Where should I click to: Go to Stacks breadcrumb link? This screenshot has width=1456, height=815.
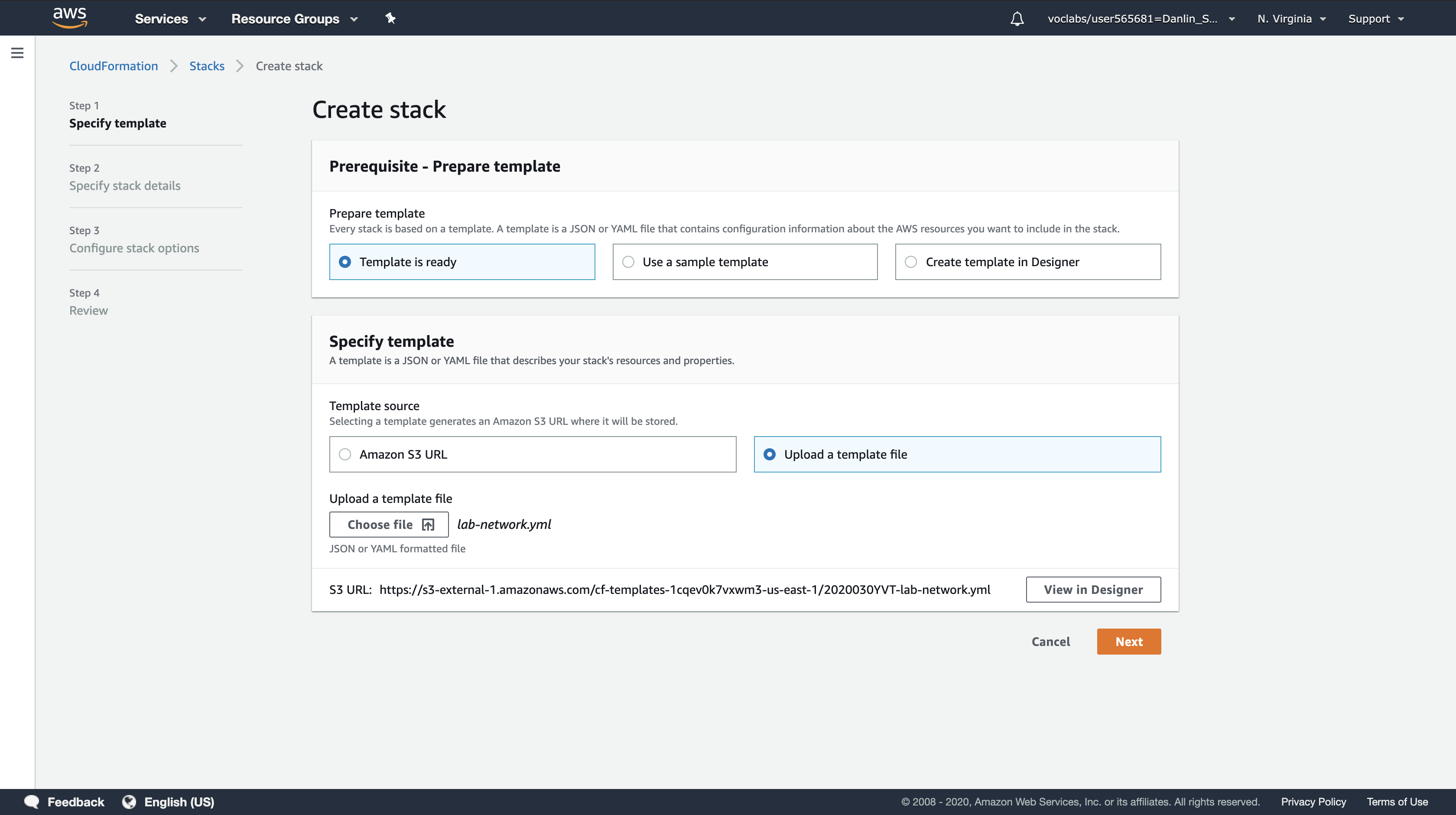click(206, 66)
